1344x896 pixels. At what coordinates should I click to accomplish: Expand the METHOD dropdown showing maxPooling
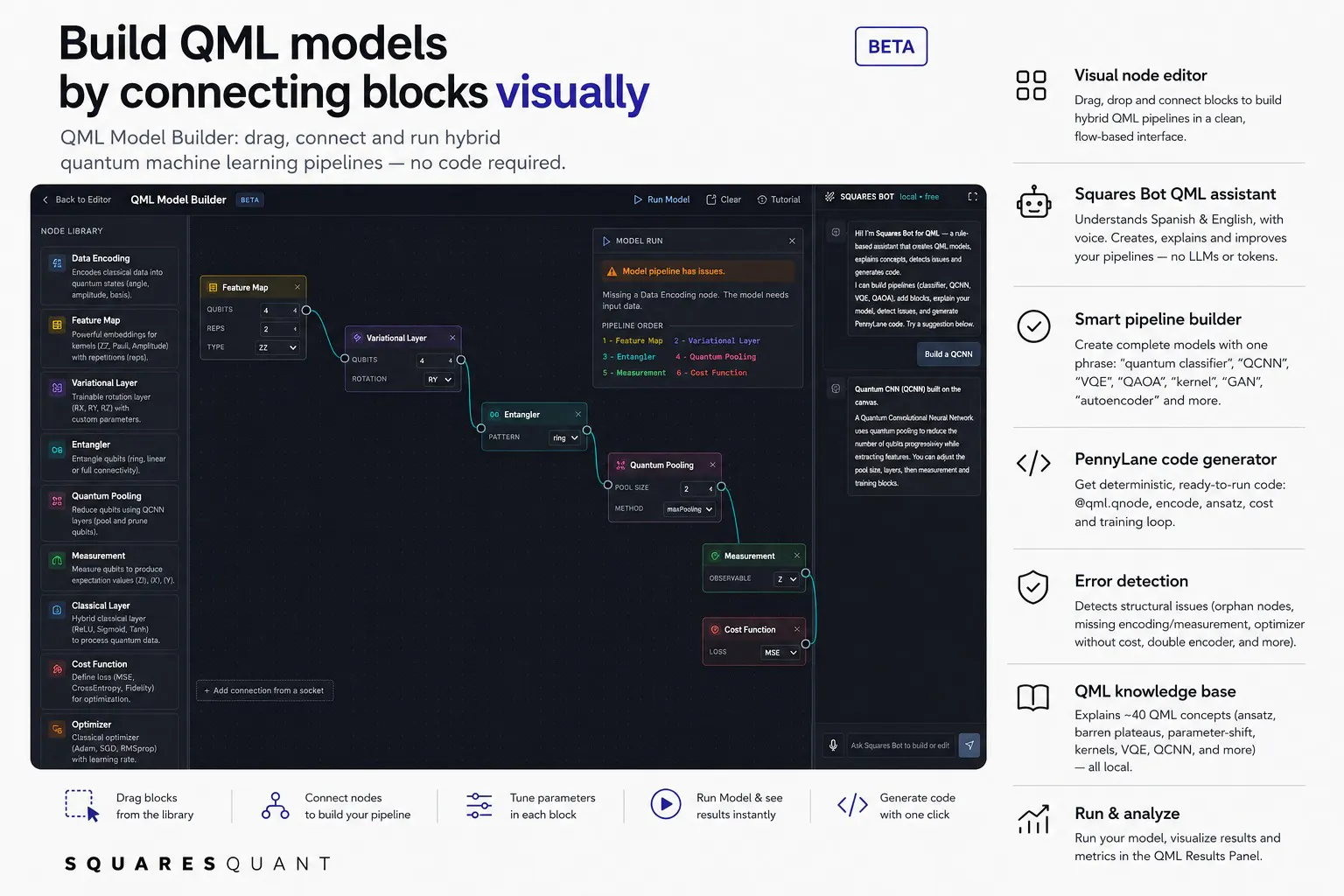click(689, 509)
